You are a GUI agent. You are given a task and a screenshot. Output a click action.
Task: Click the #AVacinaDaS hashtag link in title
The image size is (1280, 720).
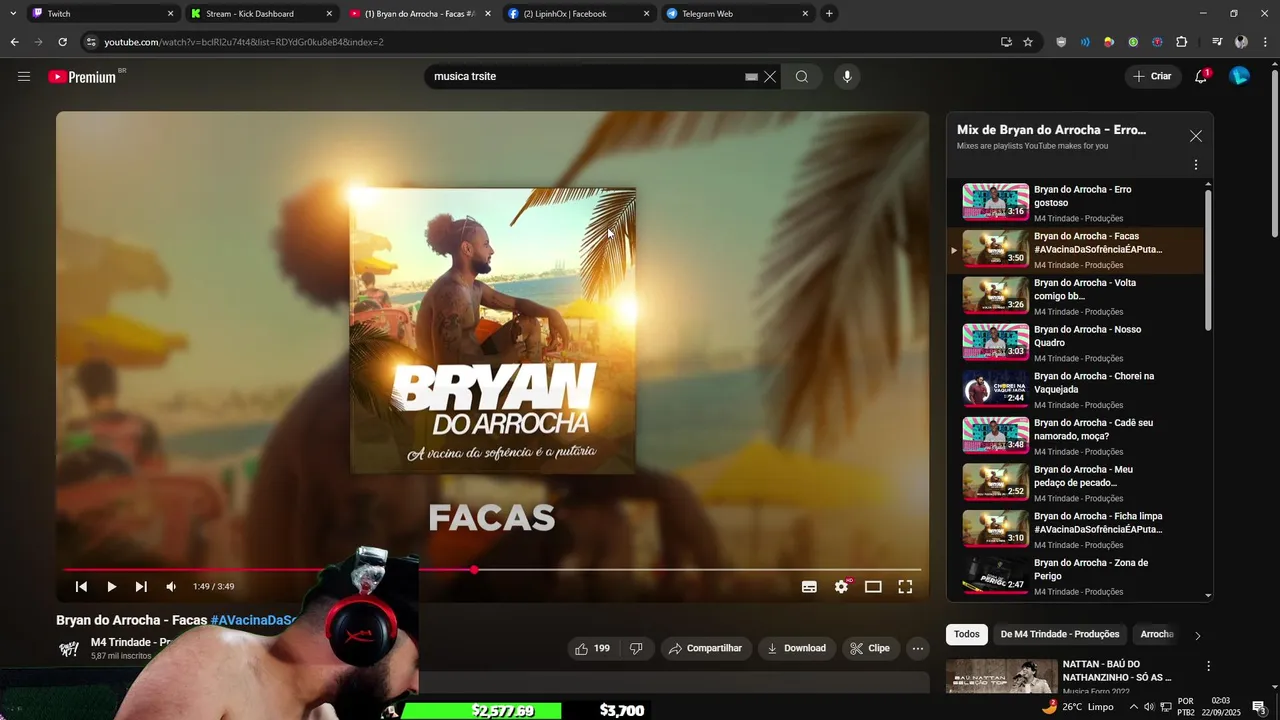254,620
